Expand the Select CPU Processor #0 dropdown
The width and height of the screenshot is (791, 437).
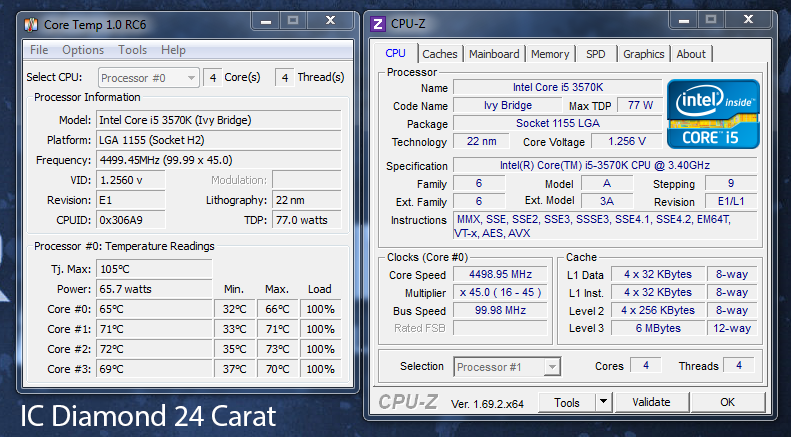[x=190, y=77]
